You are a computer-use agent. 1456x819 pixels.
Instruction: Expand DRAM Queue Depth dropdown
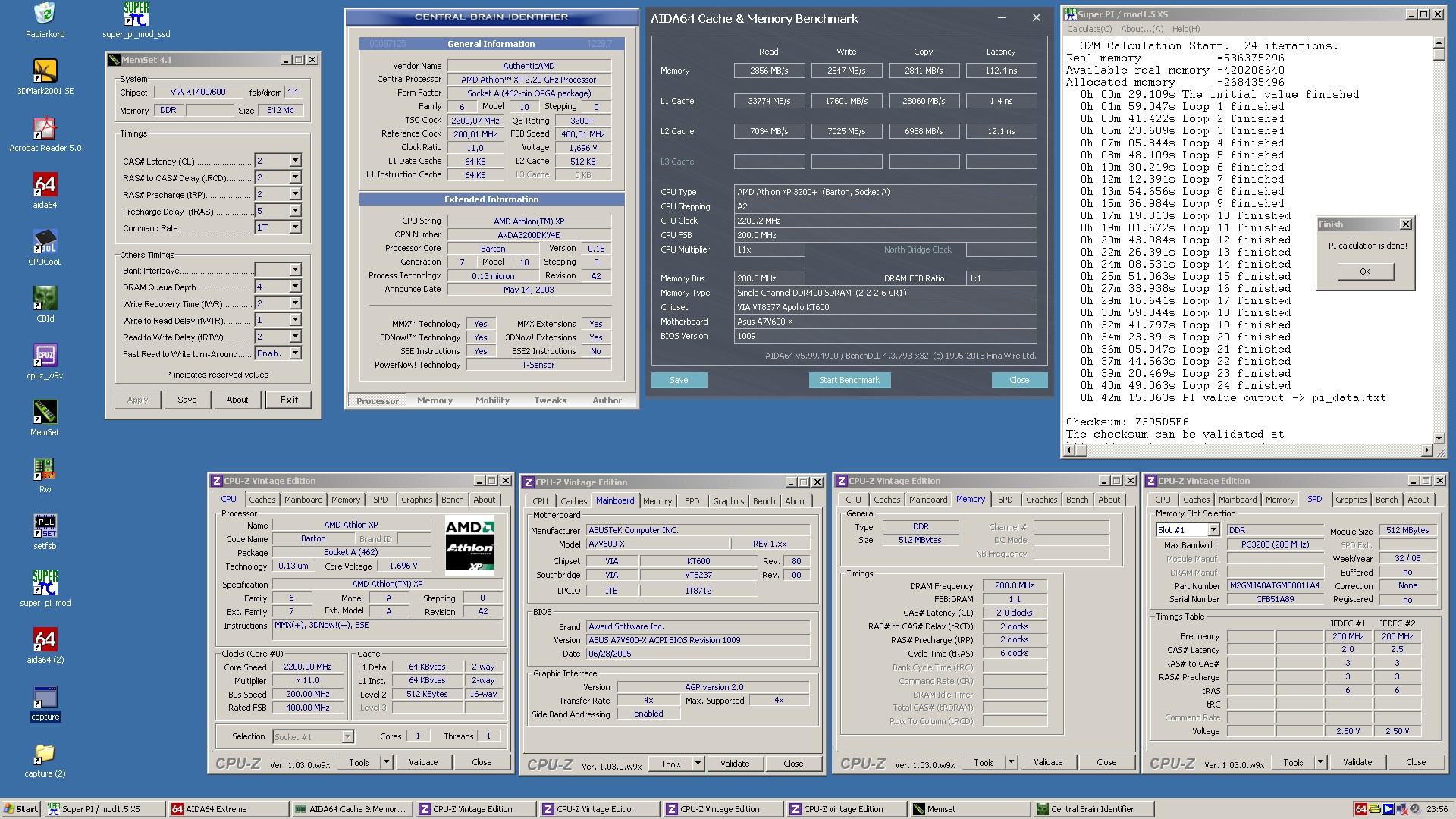[295, 287]
